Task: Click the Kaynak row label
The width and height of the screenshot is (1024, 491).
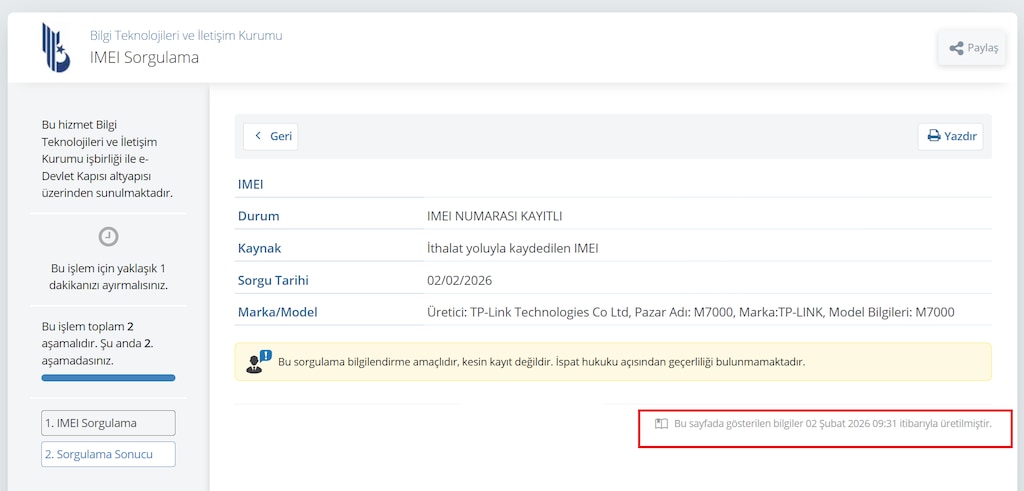Action: pos(259,248)
